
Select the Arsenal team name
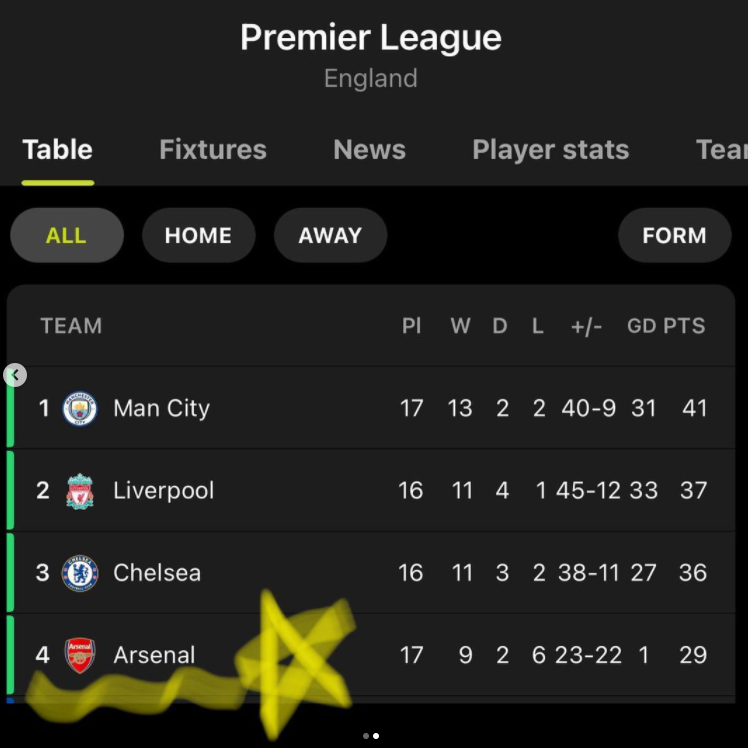point(154,655)
